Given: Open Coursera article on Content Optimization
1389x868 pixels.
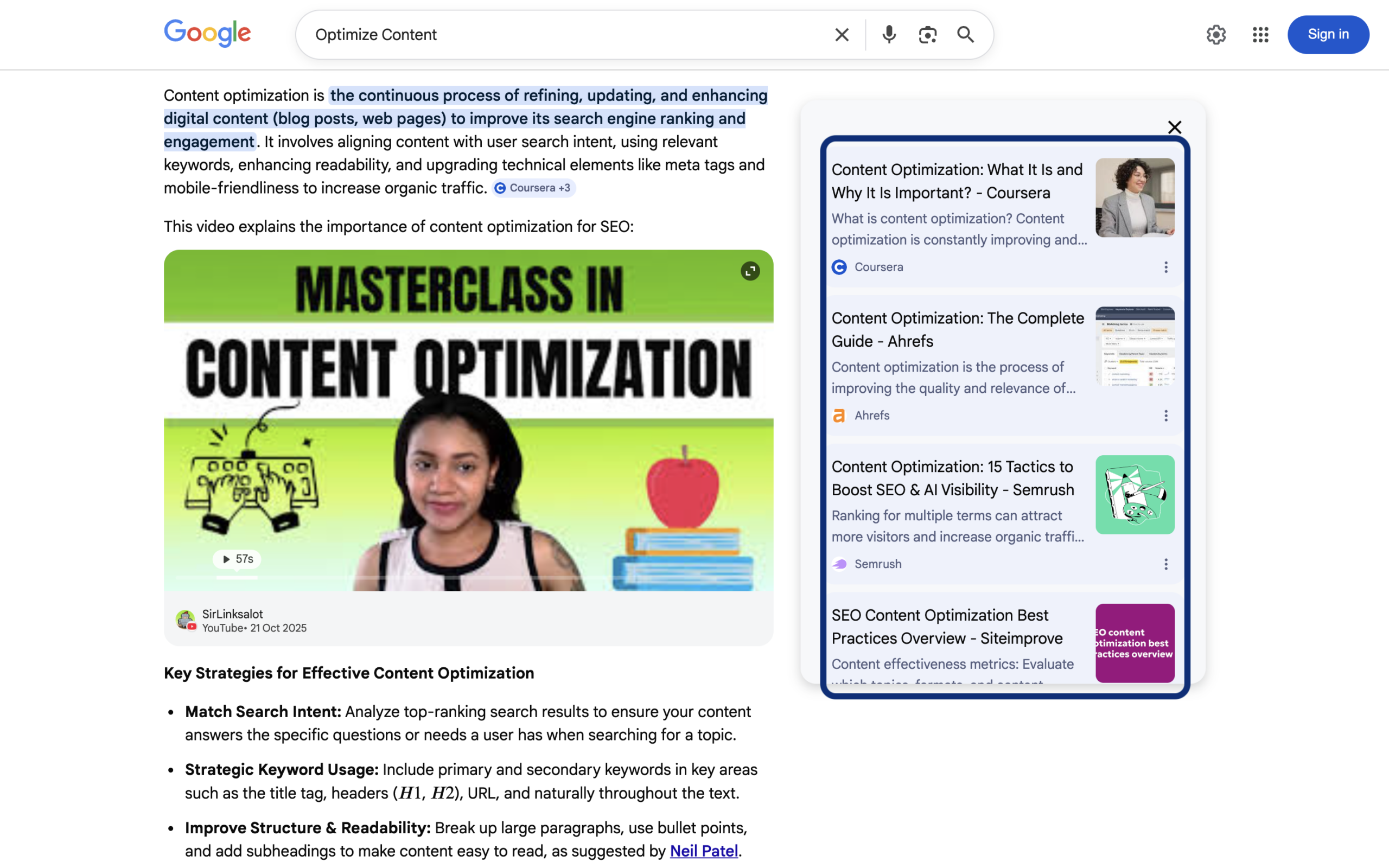Looking at the screenshot, I should point(957,181).
